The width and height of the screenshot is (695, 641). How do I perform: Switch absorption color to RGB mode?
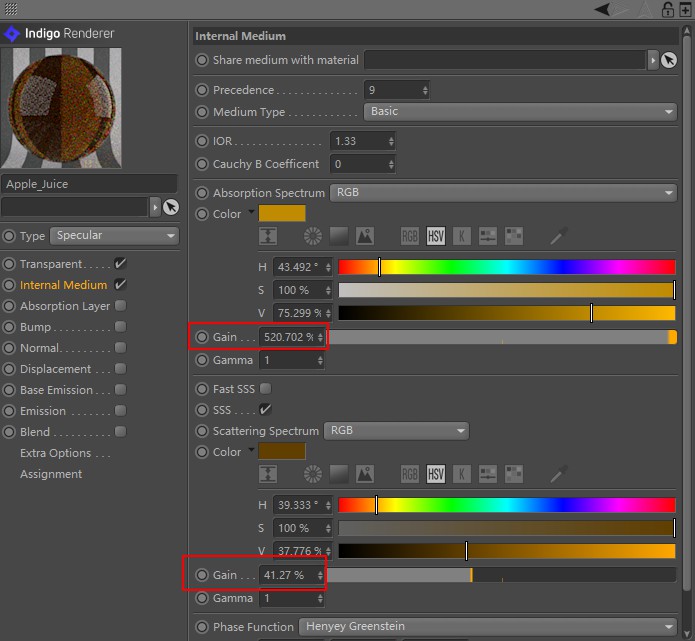pyautogui.click(x=410, y=237)
